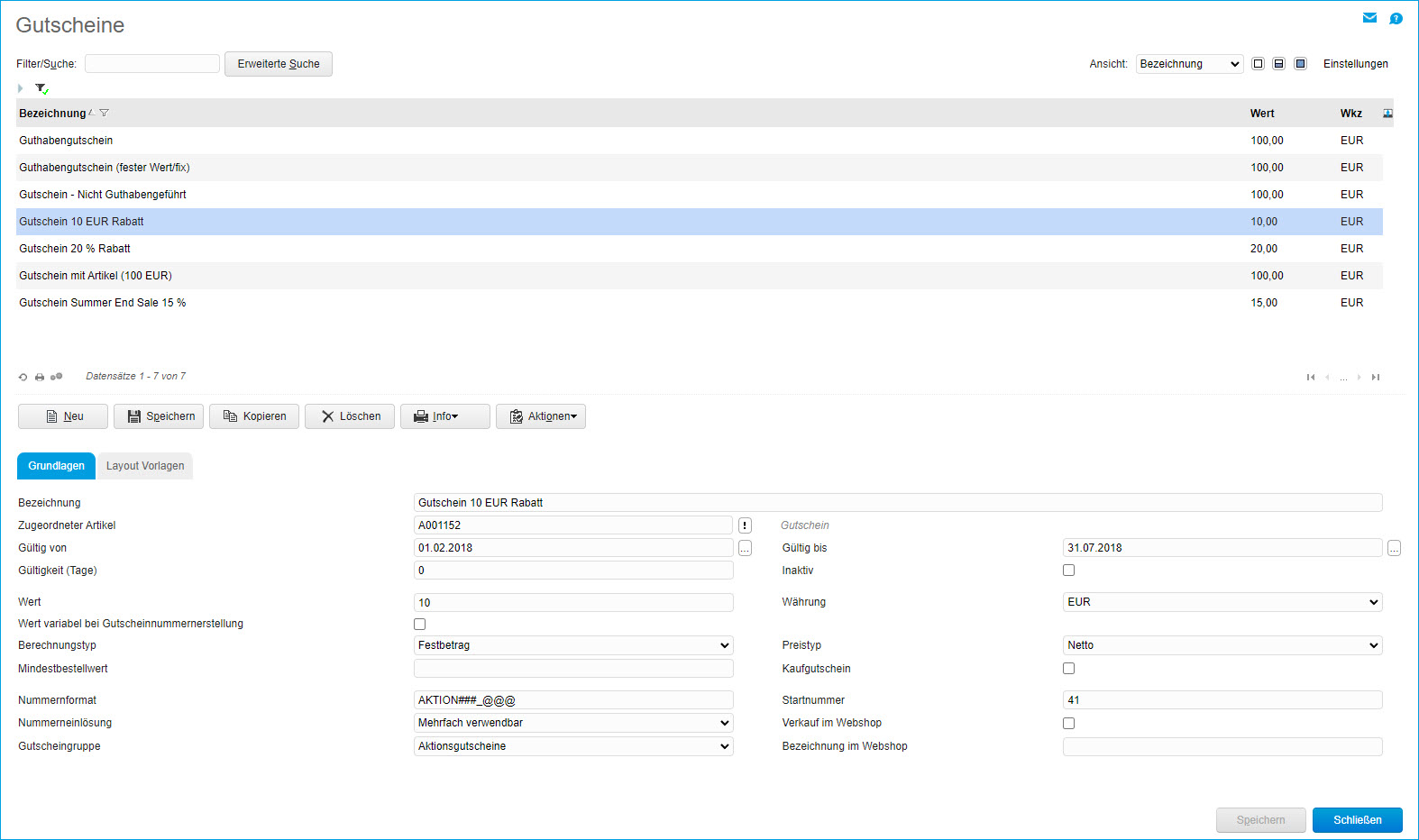Select the Guthabengutschein row
Image resolution: width=1419 pixels, height=840 pixels.
coord(700,141)
